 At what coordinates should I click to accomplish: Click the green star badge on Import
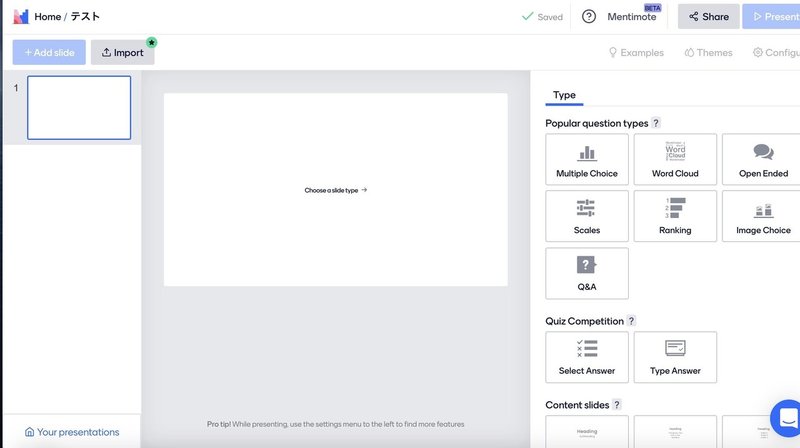click(152, 42)
